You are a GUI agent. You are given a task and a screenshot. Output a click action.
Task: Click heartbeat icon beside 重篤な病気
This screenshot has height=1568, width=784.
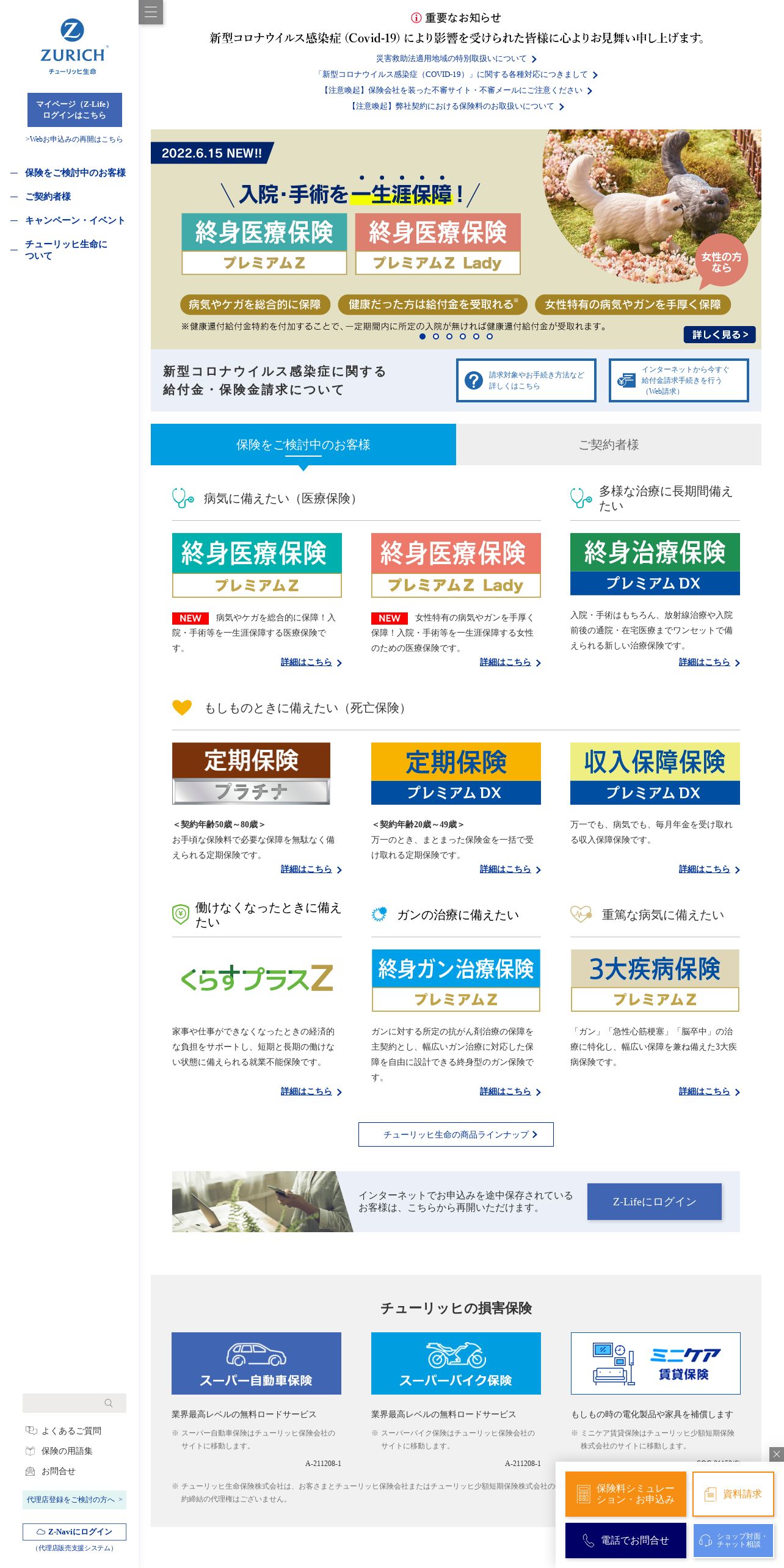(581, 914)
